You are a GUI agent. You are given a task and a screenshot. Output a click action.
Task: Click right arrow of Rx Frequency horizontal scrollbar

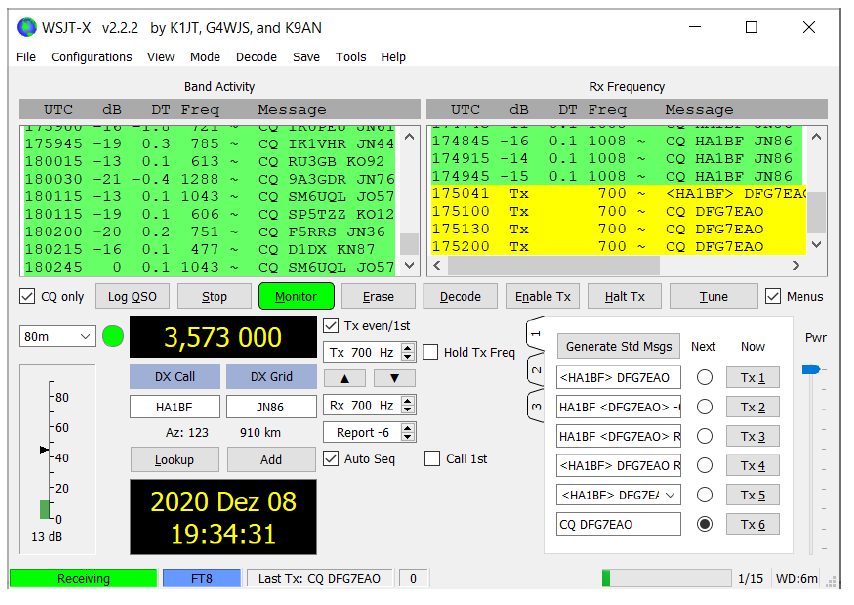click(796, 265)
